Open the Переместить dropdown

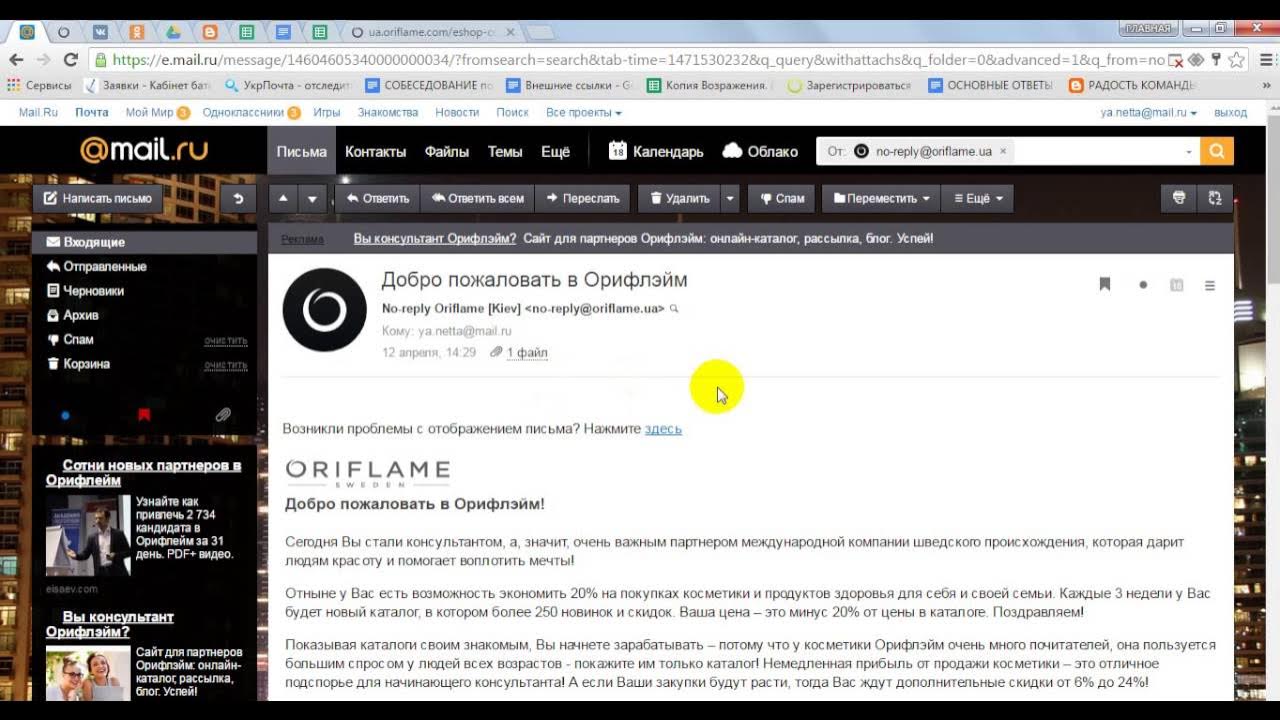[x=881, y=198]
